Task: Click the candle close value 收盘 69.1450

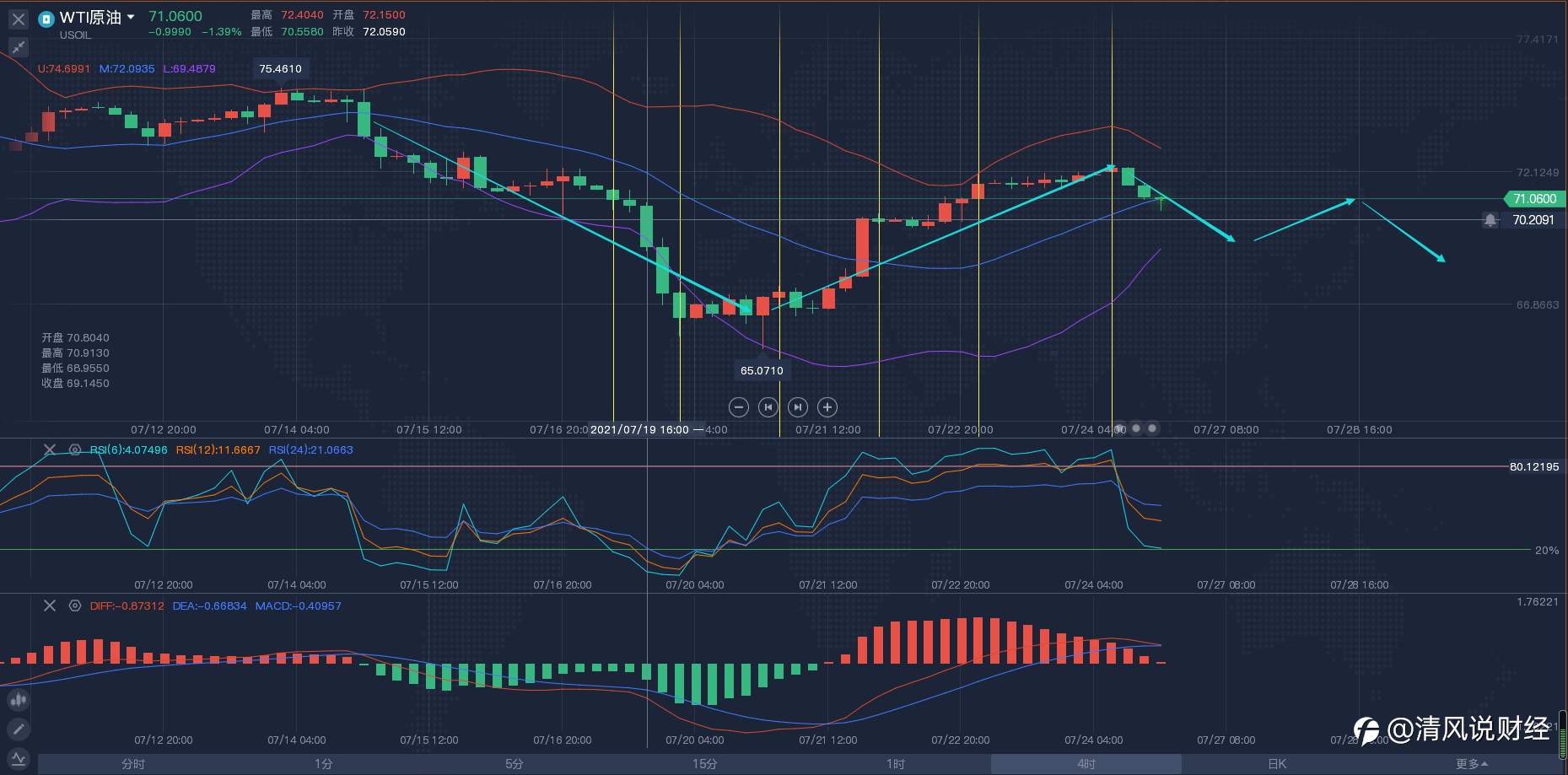Action: click(75, 383)
